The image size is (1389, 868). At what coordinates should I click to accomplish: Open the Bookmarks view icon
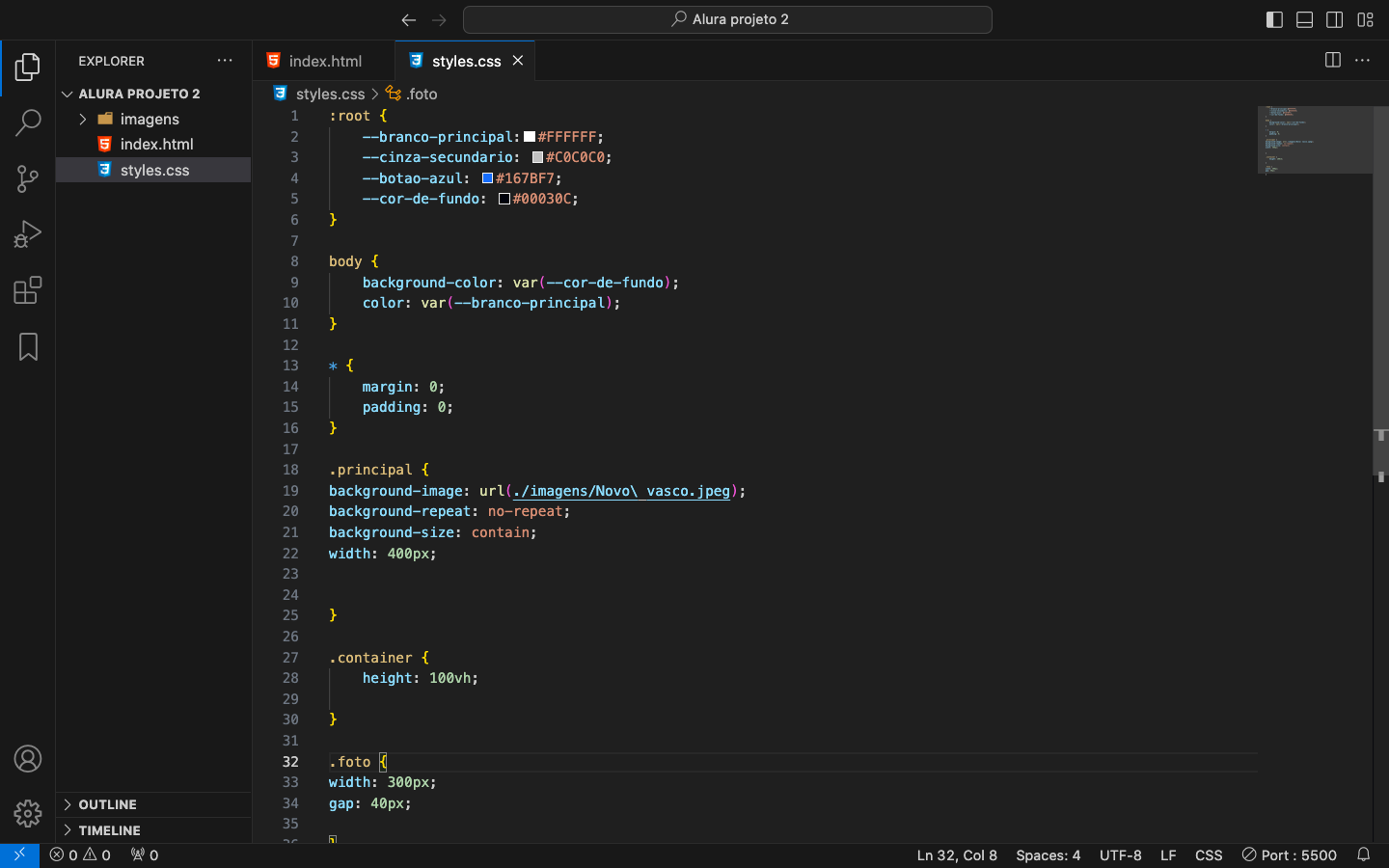point(28,346)
